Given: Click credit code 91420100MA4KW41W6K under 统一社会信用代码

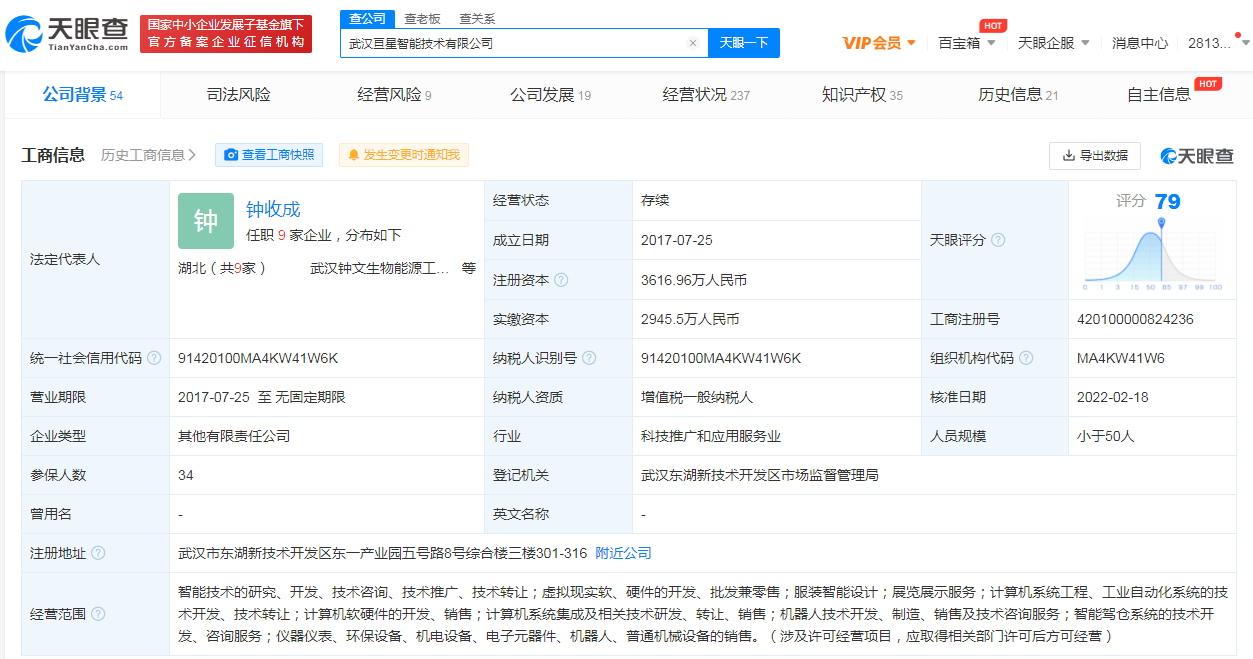Looking at the screenshot, I should 258,358.
